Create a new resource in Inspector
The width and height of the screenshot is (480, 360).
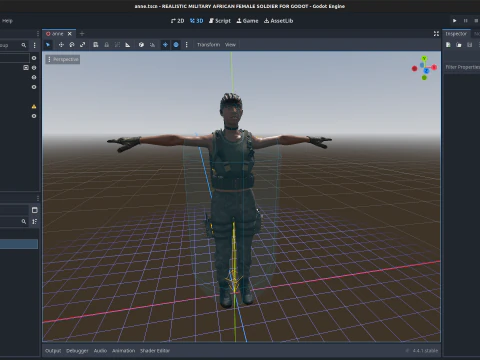tap(448, 45)
